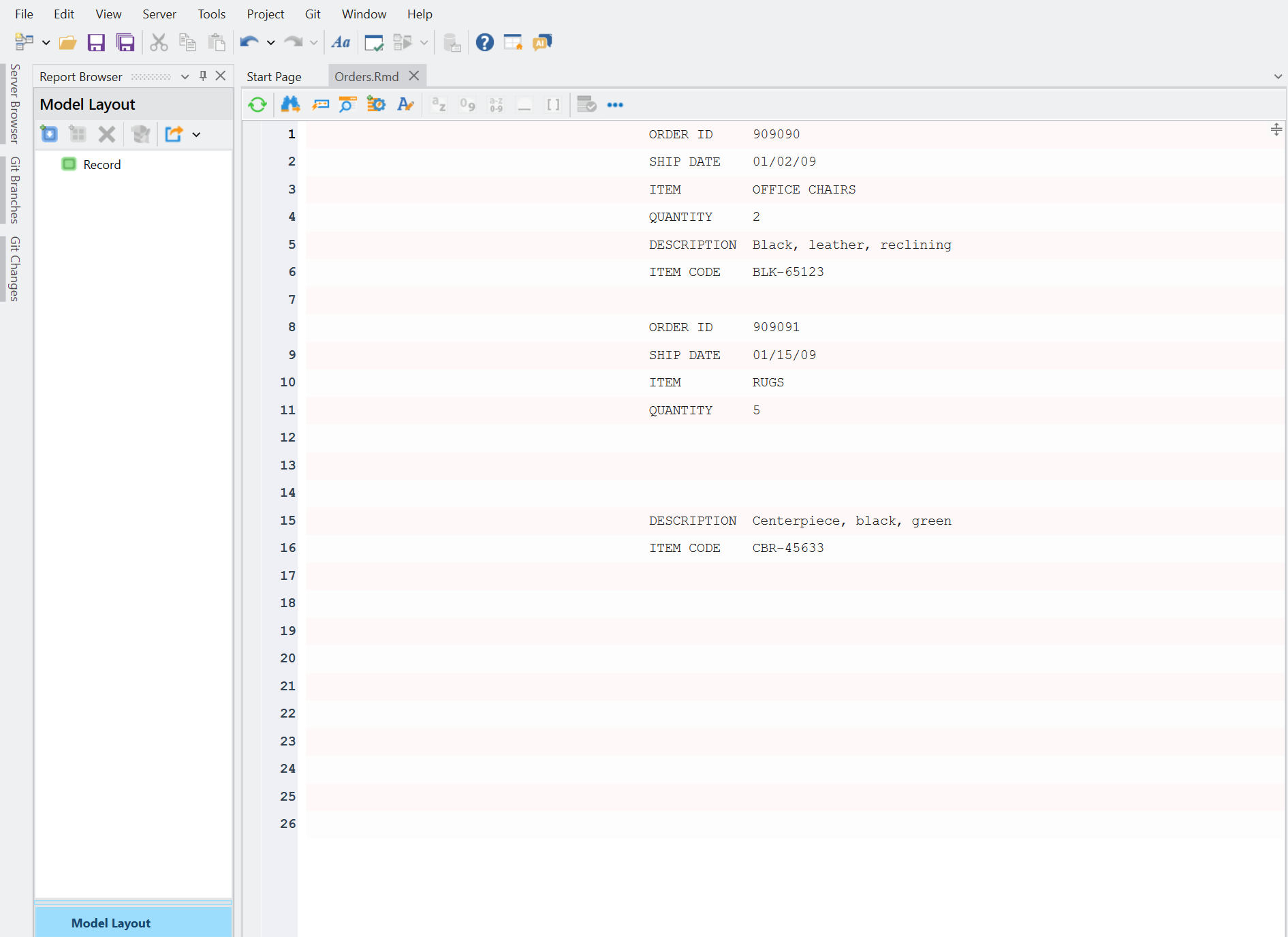
Task: Click the Model Layout button at bottom
Action: tap(111, 923)
